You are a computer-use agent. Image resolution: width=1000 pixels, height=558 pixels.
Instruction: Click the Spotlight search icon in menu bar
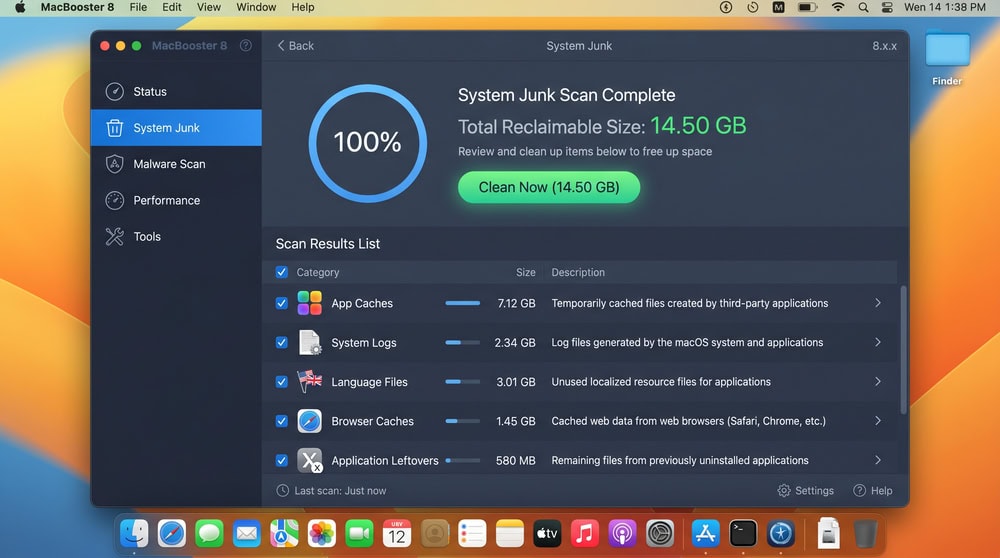click(x=863, y=8)
